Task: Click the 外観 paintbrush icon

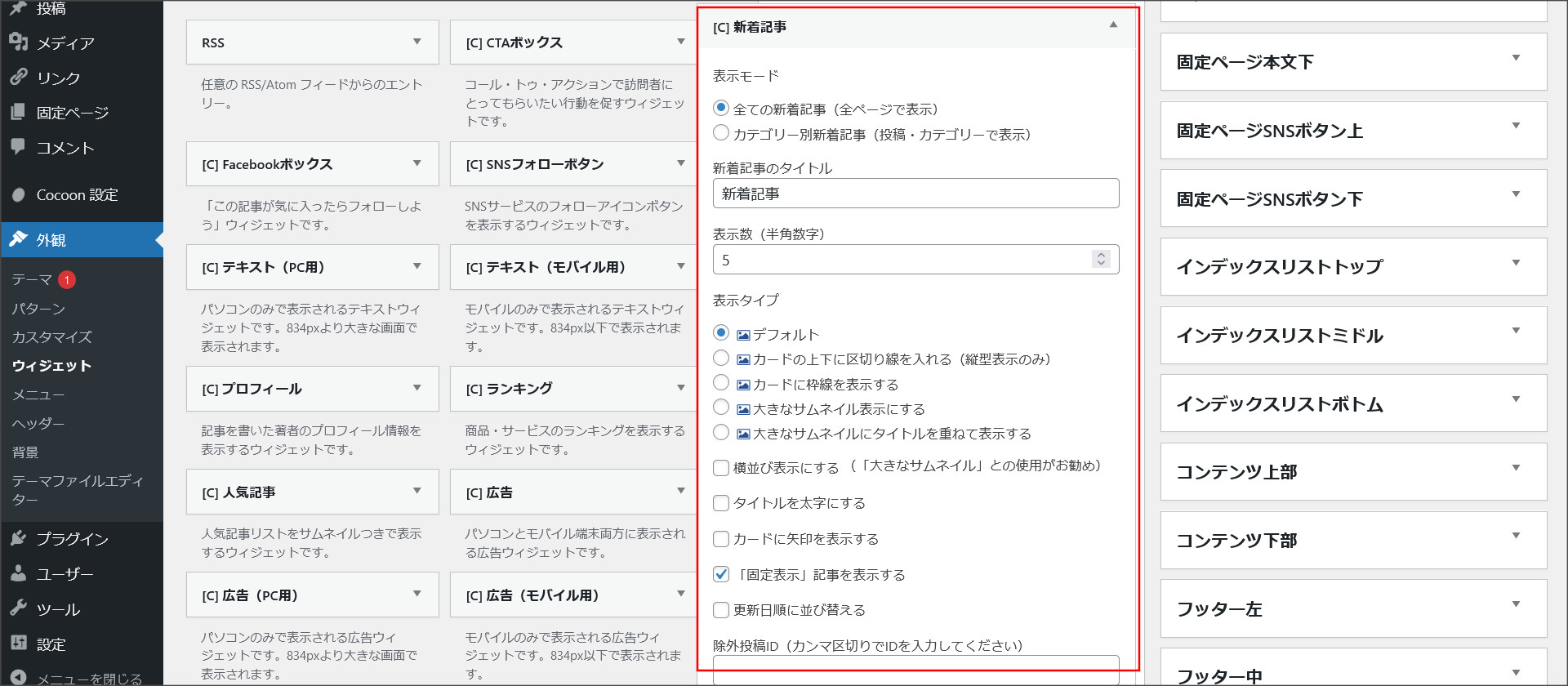Action: pyautogui.click(x=19, y=239)
